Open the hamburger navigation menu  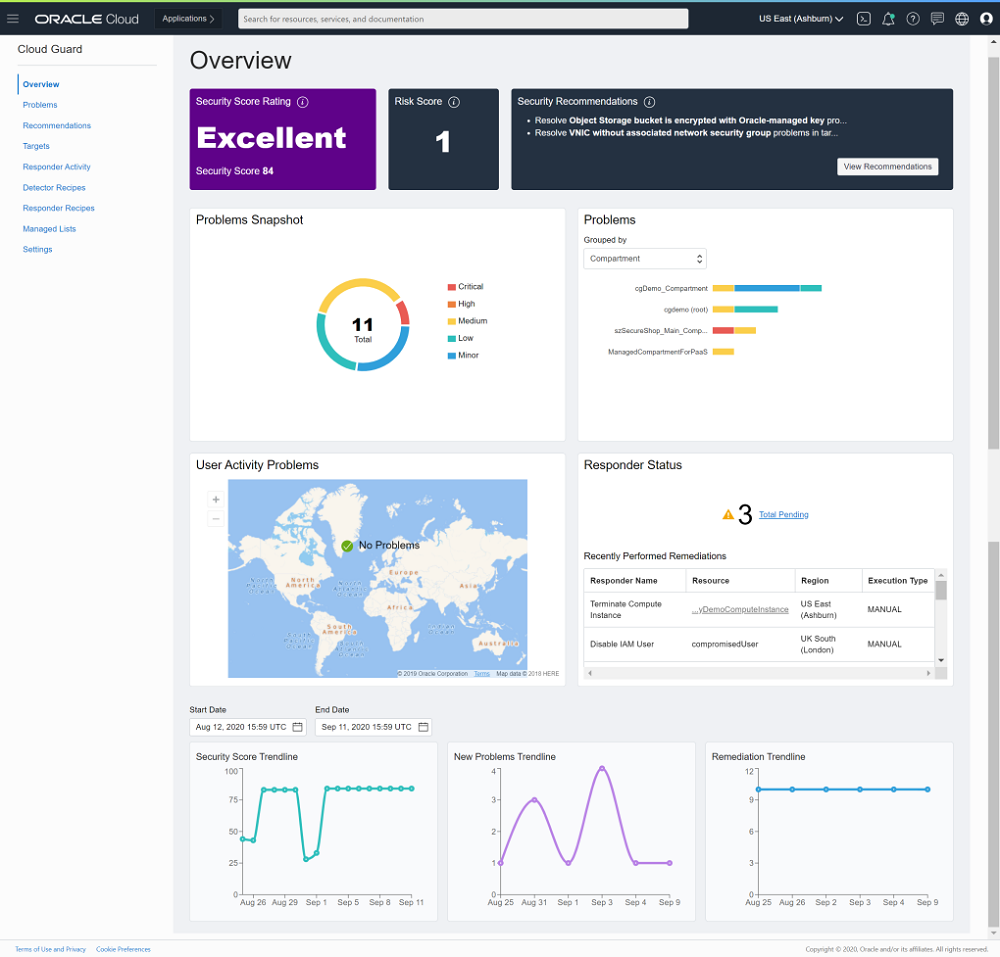pyautogui.click(x=13, y=18)
